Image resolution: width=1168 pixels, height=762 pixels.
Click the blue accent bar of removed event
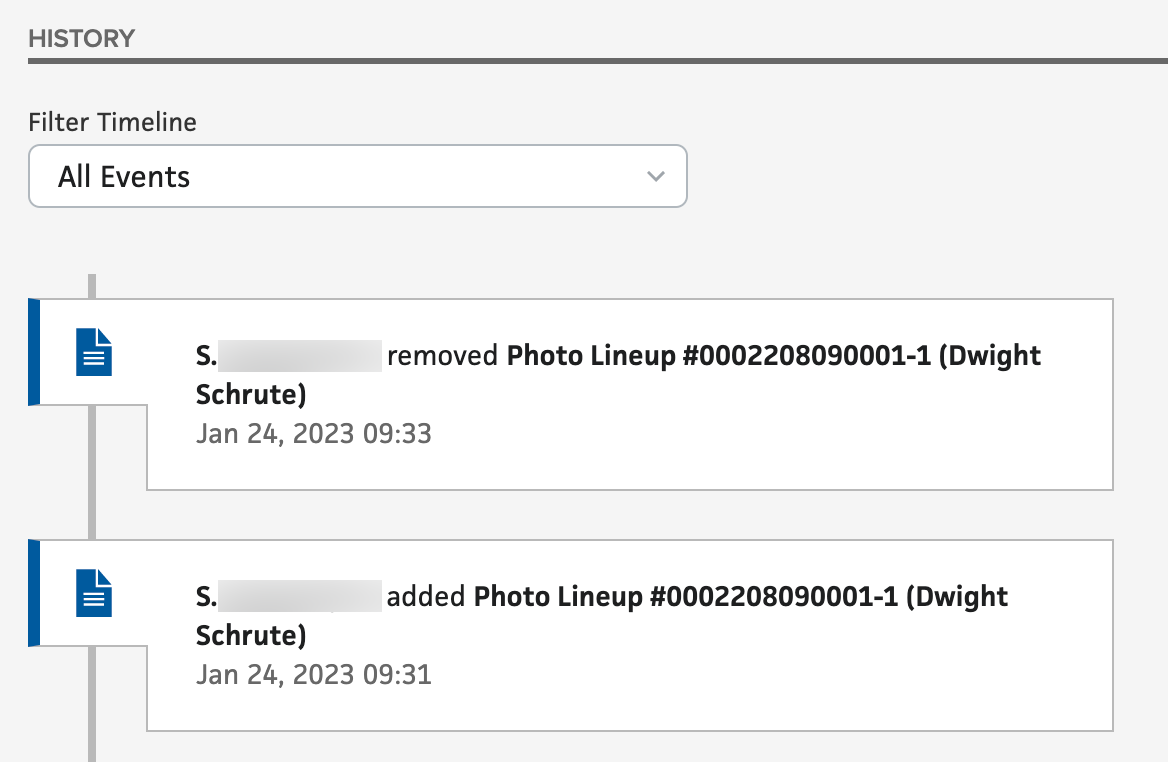click(33, 352)
